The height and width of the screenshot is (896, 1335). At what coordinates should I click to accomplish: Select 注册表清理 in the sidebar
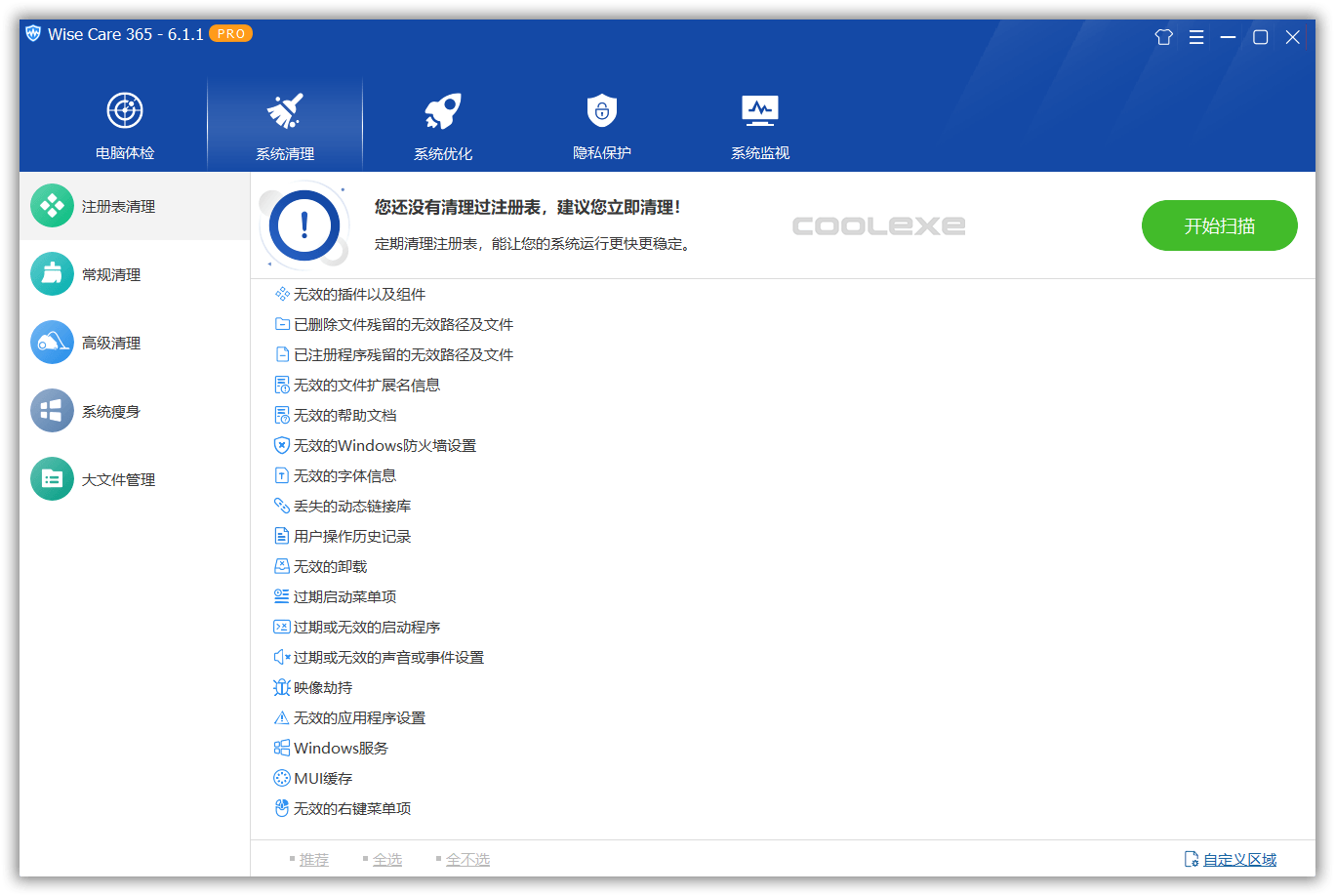click(135, 206)
